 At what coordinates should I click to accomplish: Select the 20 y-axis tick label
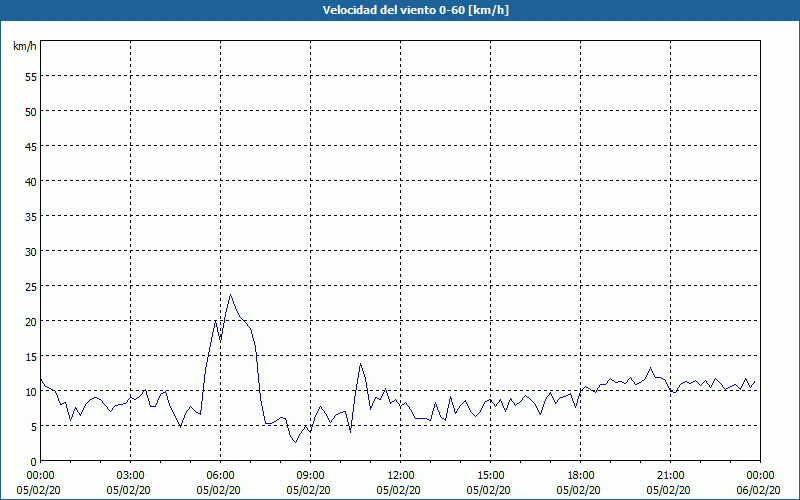point(31,321)
